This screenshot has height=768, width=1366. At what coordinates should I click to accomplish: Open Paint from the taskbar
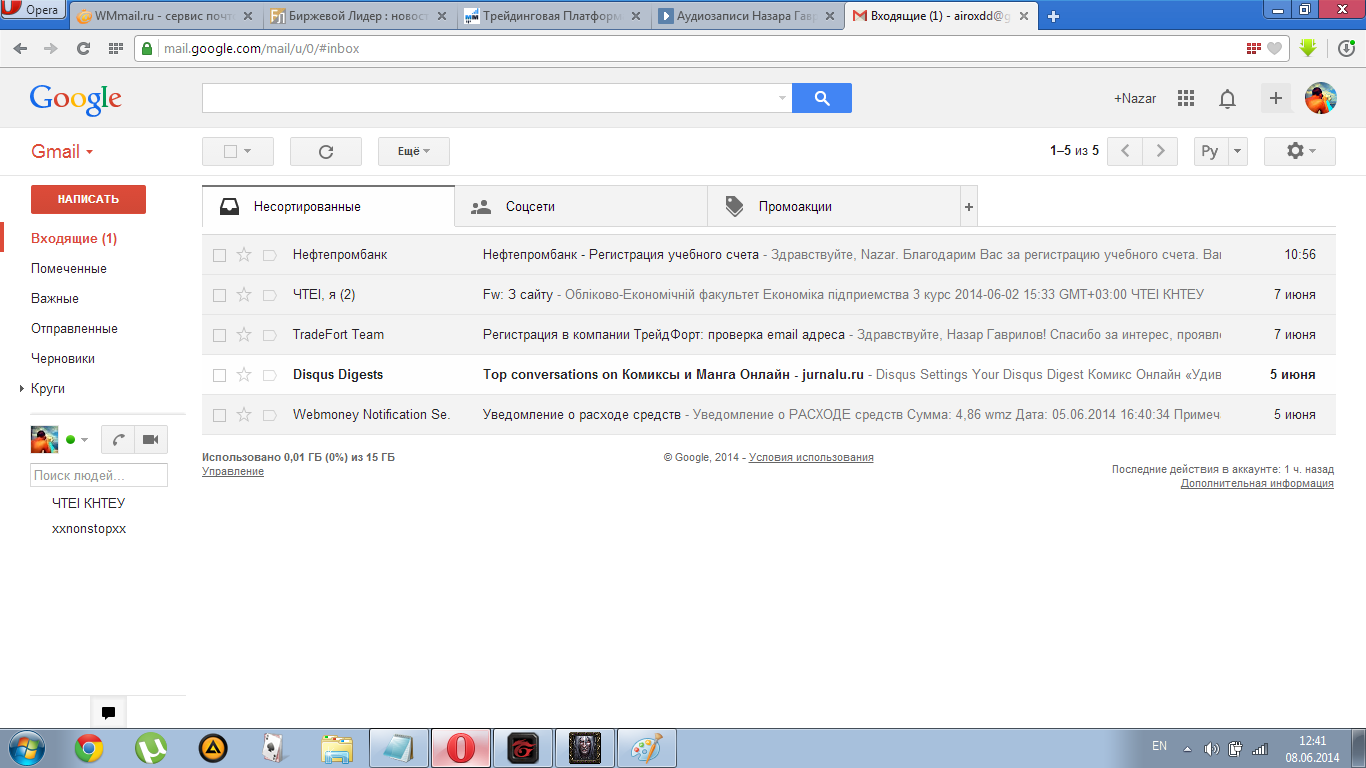tap(647, 748)
